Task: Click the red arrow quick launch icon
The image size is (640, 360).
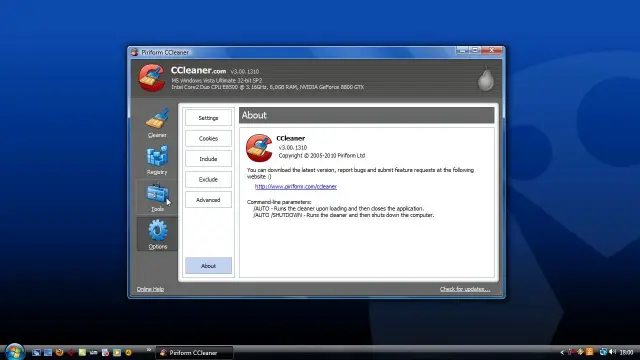Action: click(71, 352)
